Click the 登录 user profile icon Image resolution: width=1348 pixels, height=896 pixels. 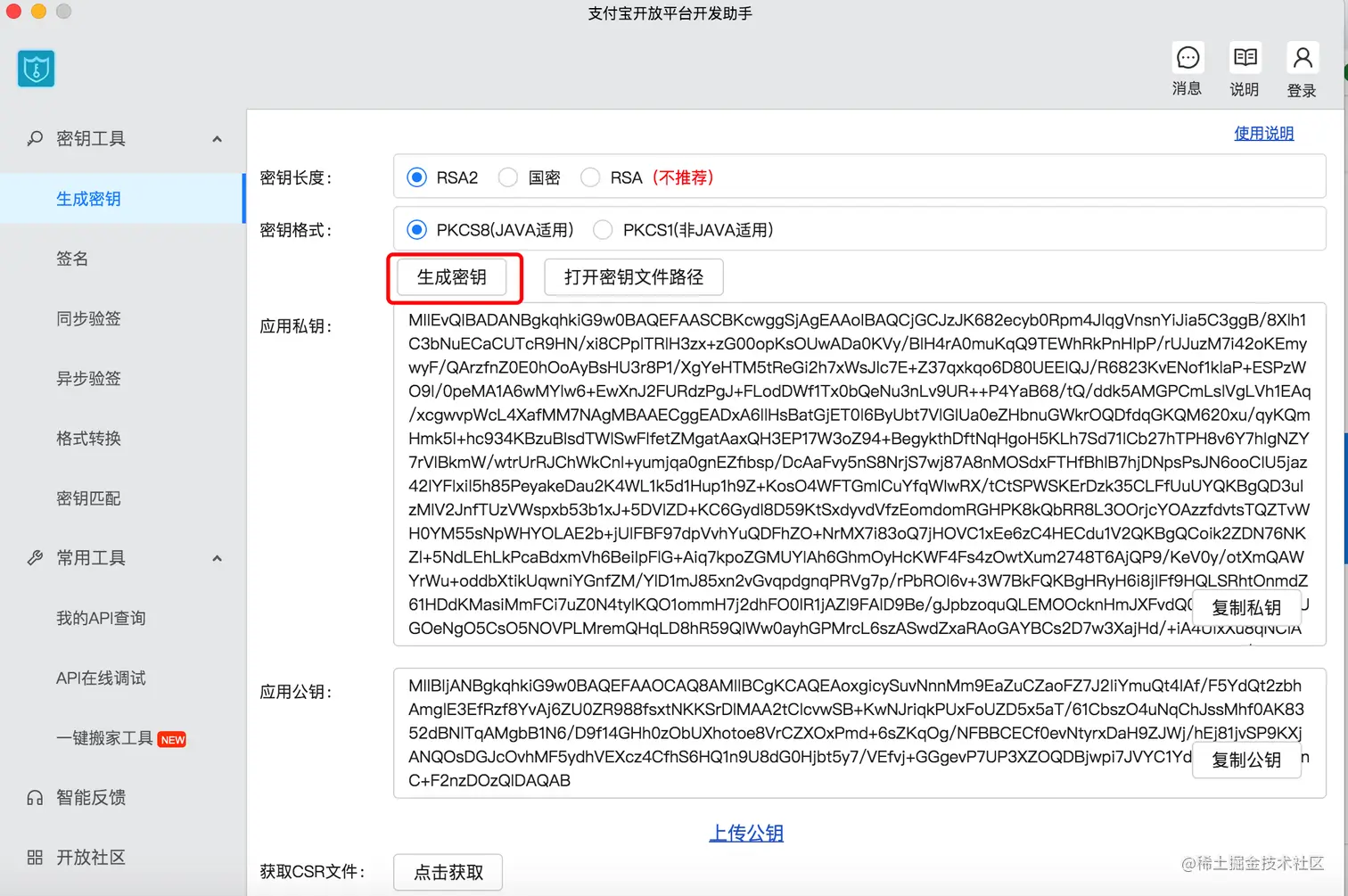1302,58
